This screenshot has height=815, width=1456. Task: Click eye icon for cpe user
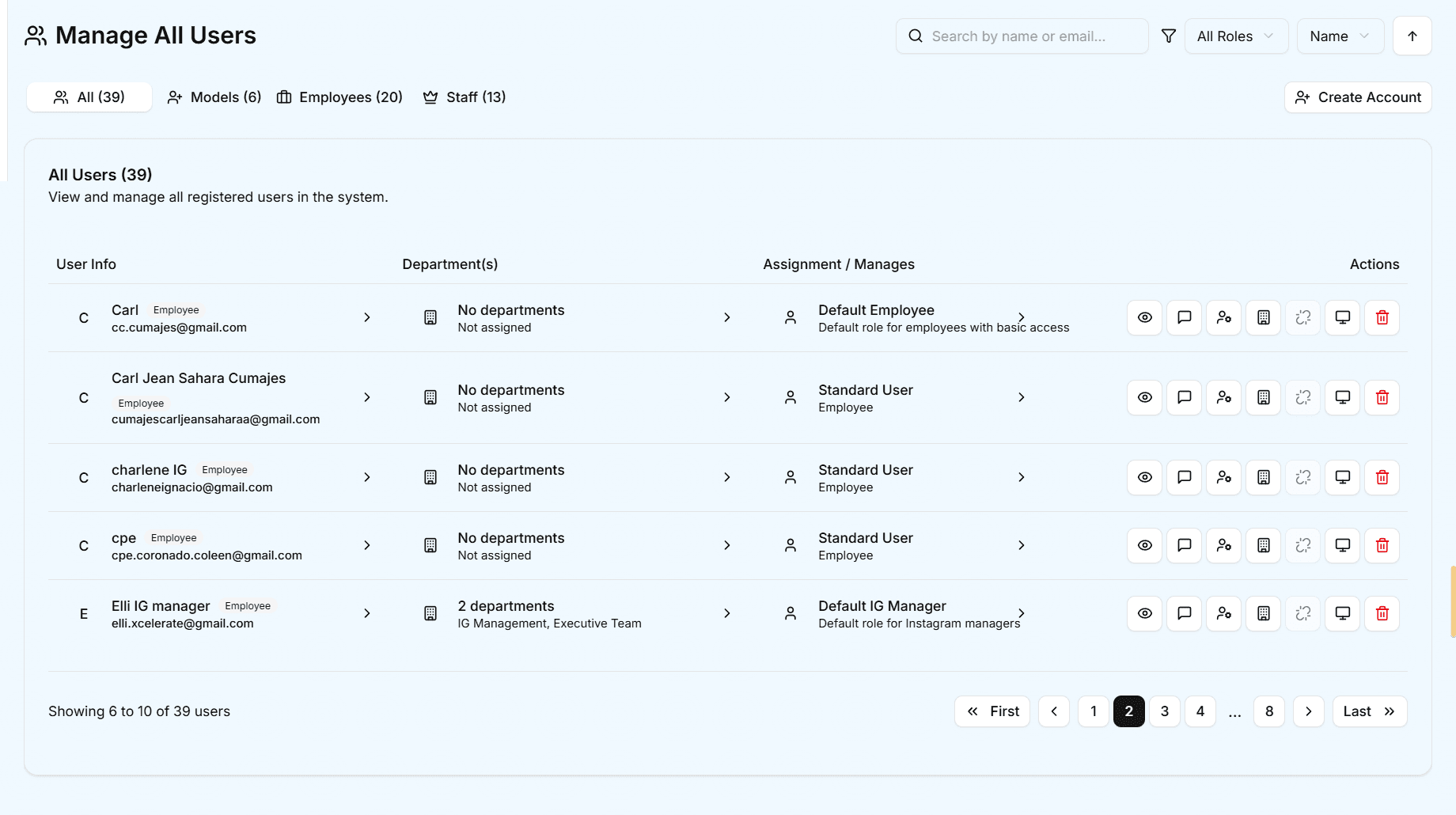(x=1145, y=545)
